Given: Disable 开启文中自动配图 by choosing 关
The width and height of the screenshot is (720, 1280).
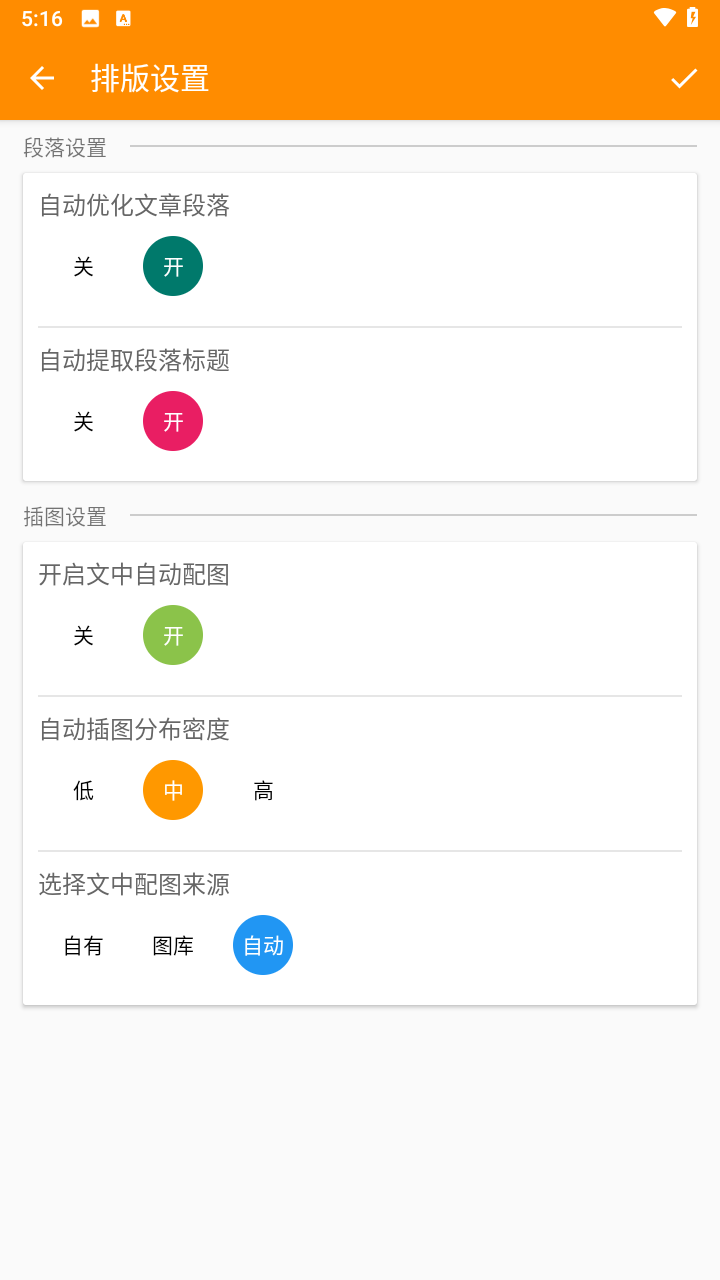Looking at the screenshot, I should [83, 636].
